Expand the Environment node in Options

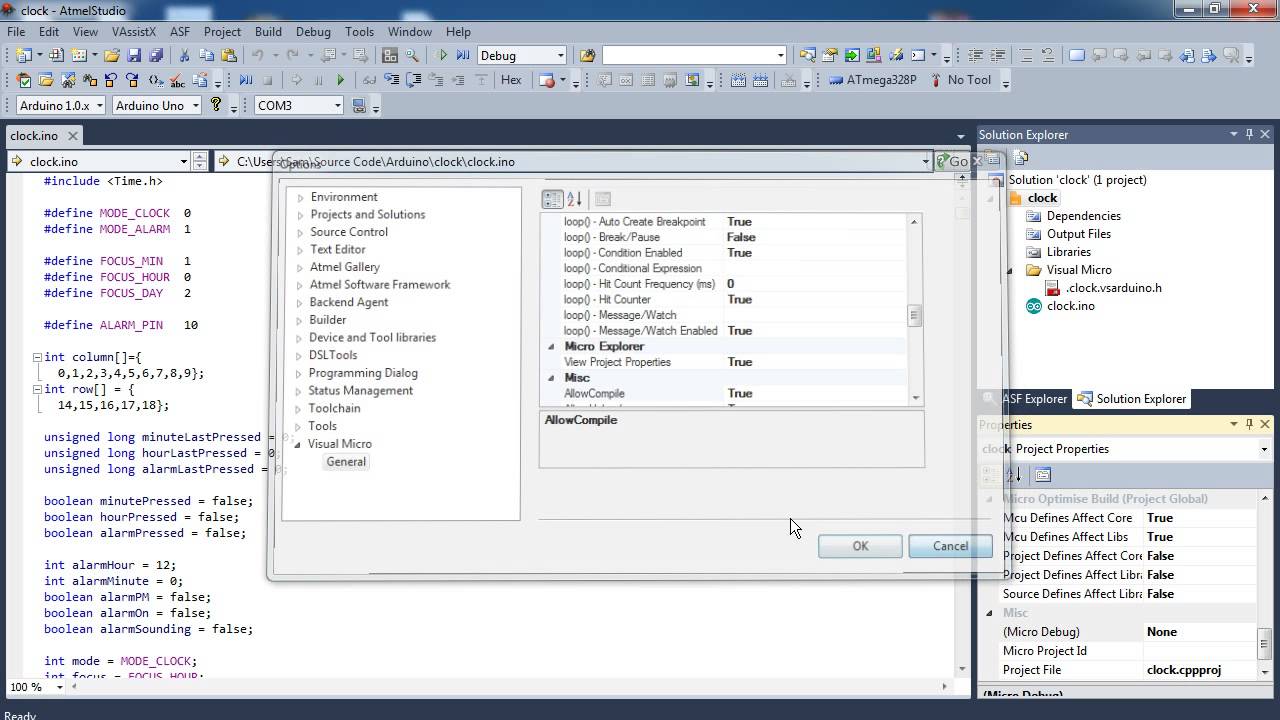[300, 198]
